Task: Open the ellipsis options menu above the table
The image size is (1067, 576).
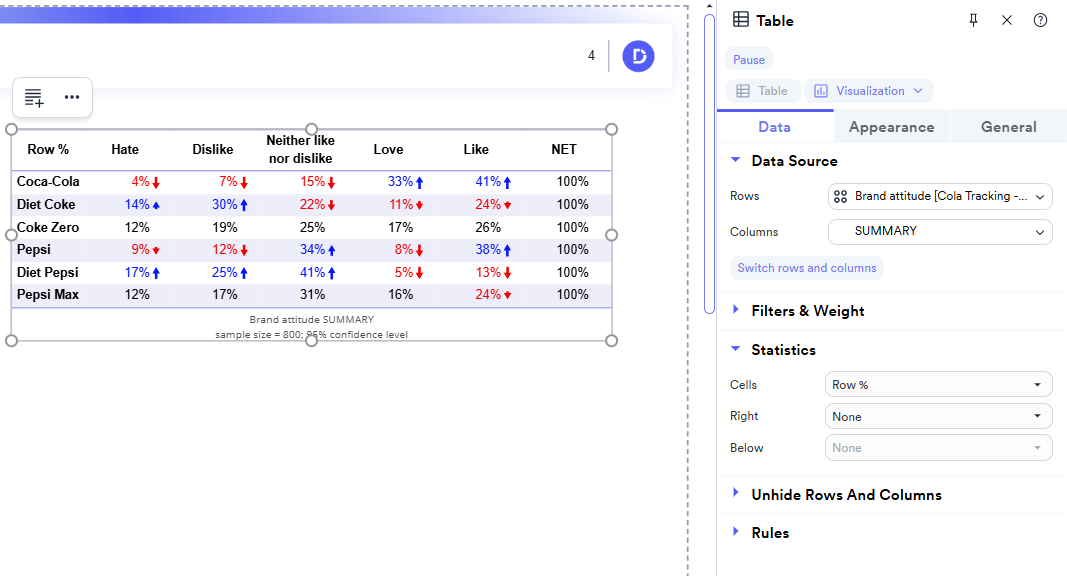Action: tap(71, 97)
